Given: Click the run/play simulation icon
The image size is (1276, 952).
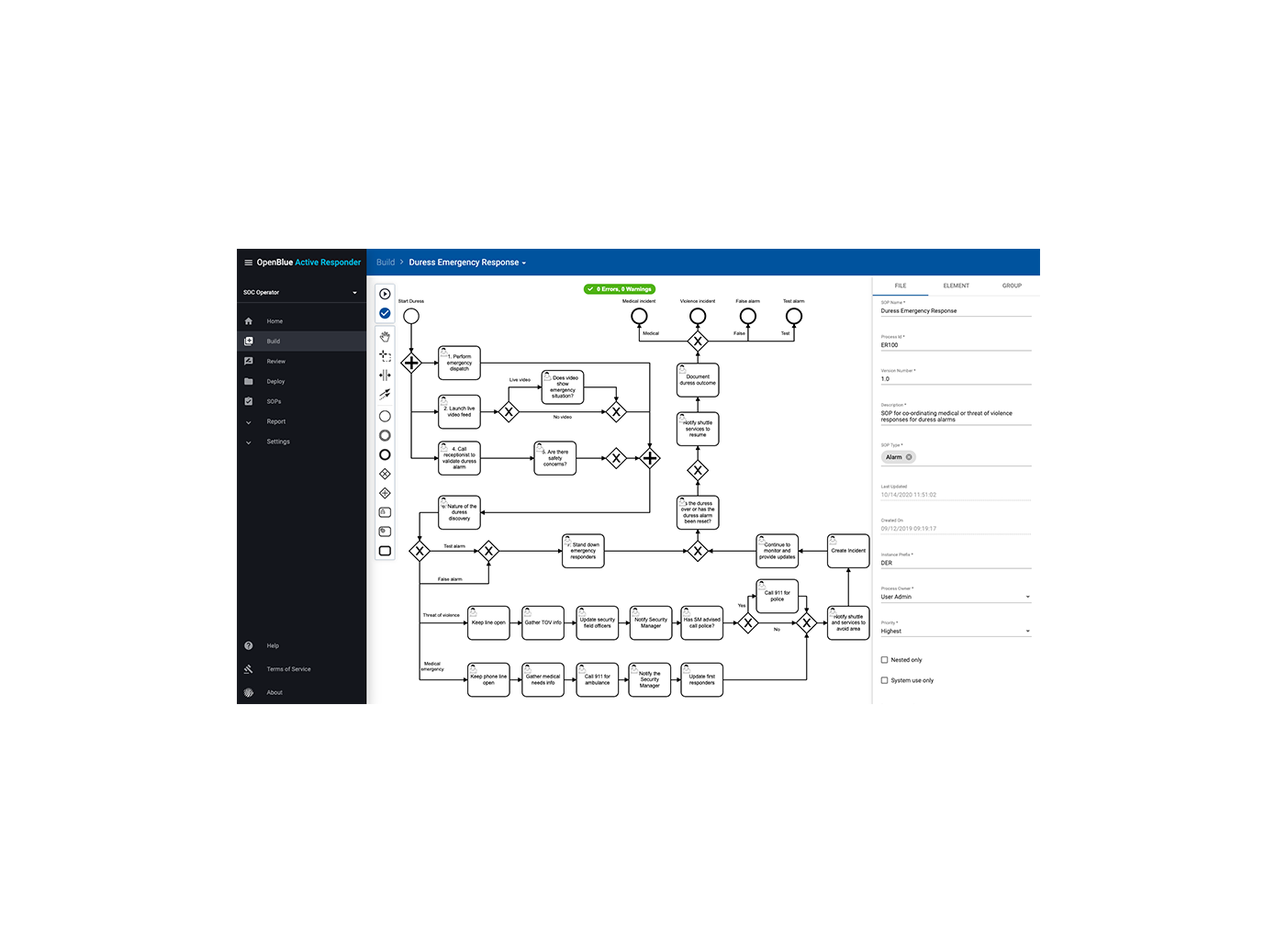Looking at the screenshot, I should click(385, 294).
